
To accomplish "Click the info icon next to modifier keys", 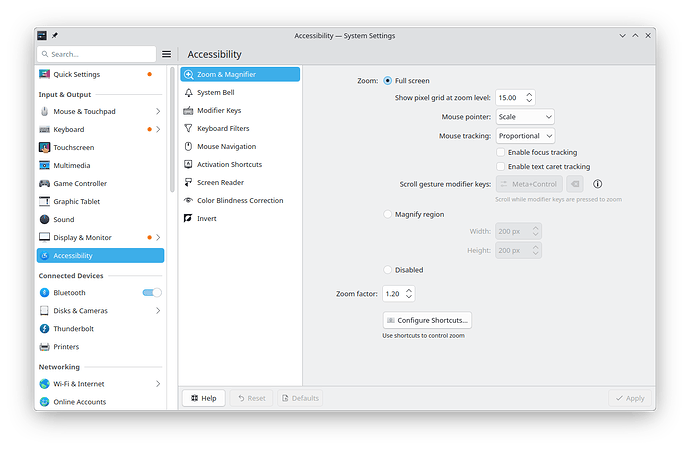I will click(598, 184).
